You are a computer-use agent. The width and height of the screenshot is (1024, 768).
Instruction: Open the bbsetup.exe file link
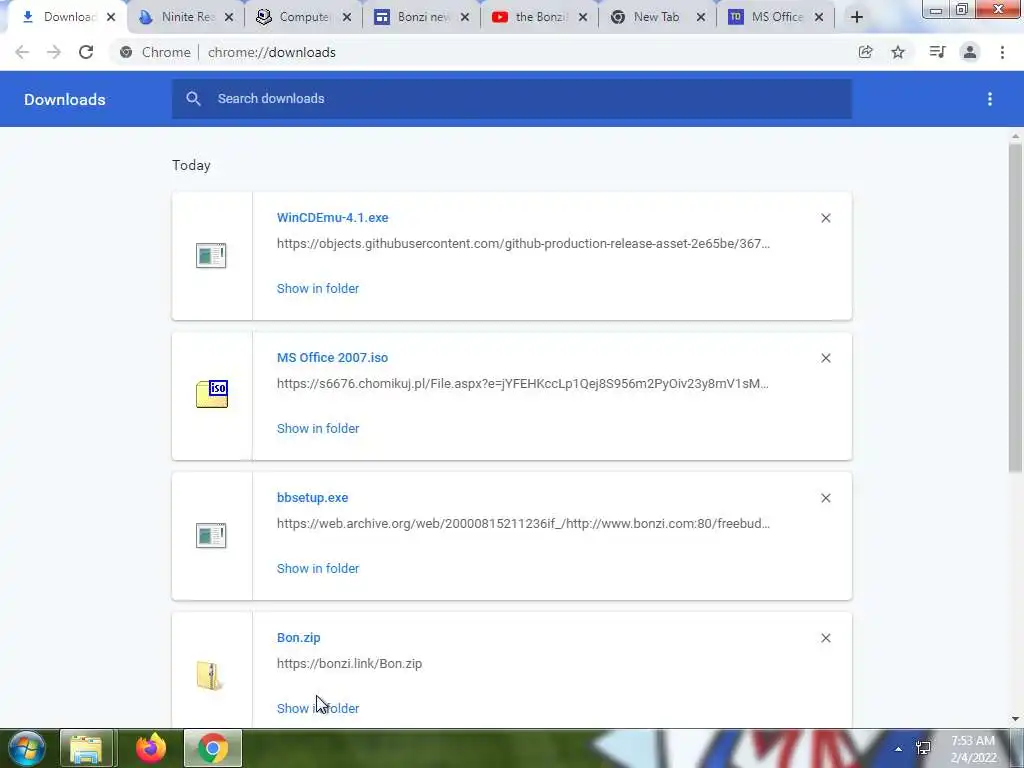[x=312, y=498]
